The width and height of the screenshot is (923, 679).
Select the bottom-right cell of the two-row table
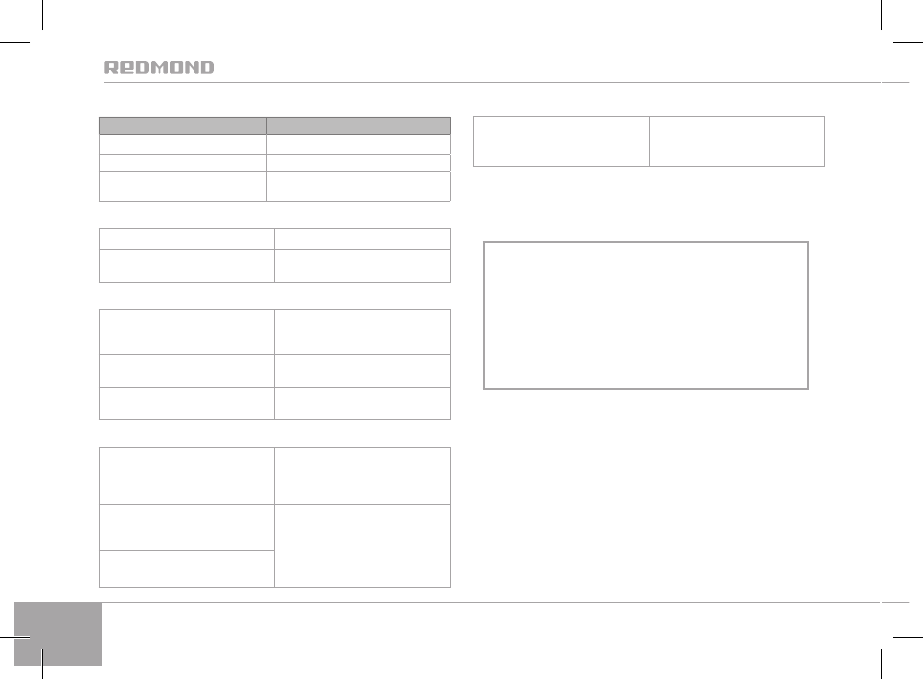[x=362, y=265]
